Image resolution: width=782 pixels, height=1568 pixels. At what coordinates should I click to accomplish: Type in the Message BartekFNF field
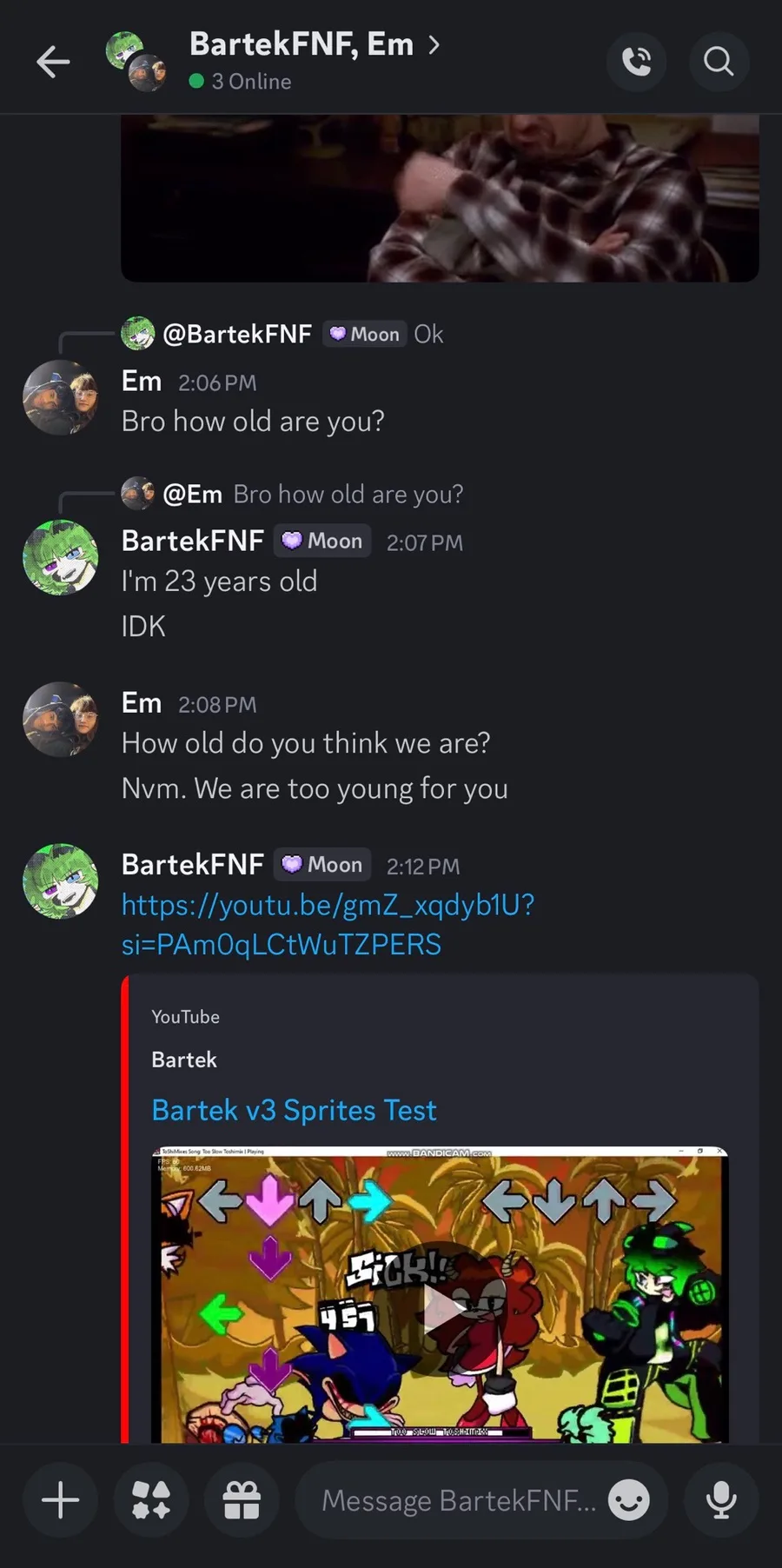pyautogui.click(x=458, y=1499)
